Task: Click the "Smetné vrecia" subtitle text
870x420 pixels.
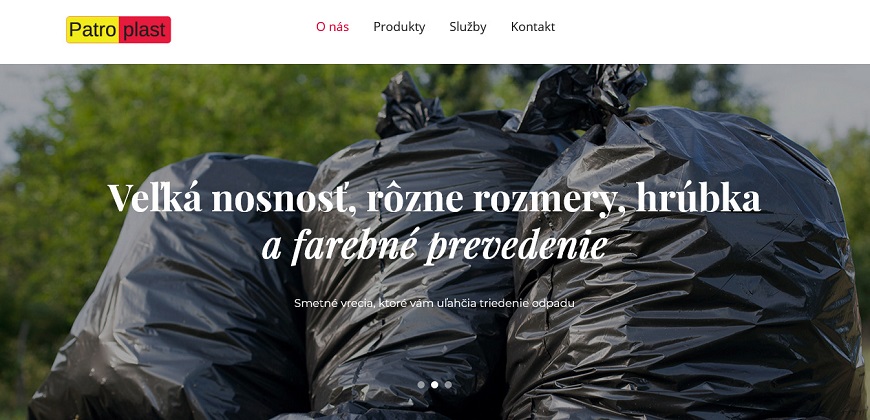Action: [x=434, y=303]
